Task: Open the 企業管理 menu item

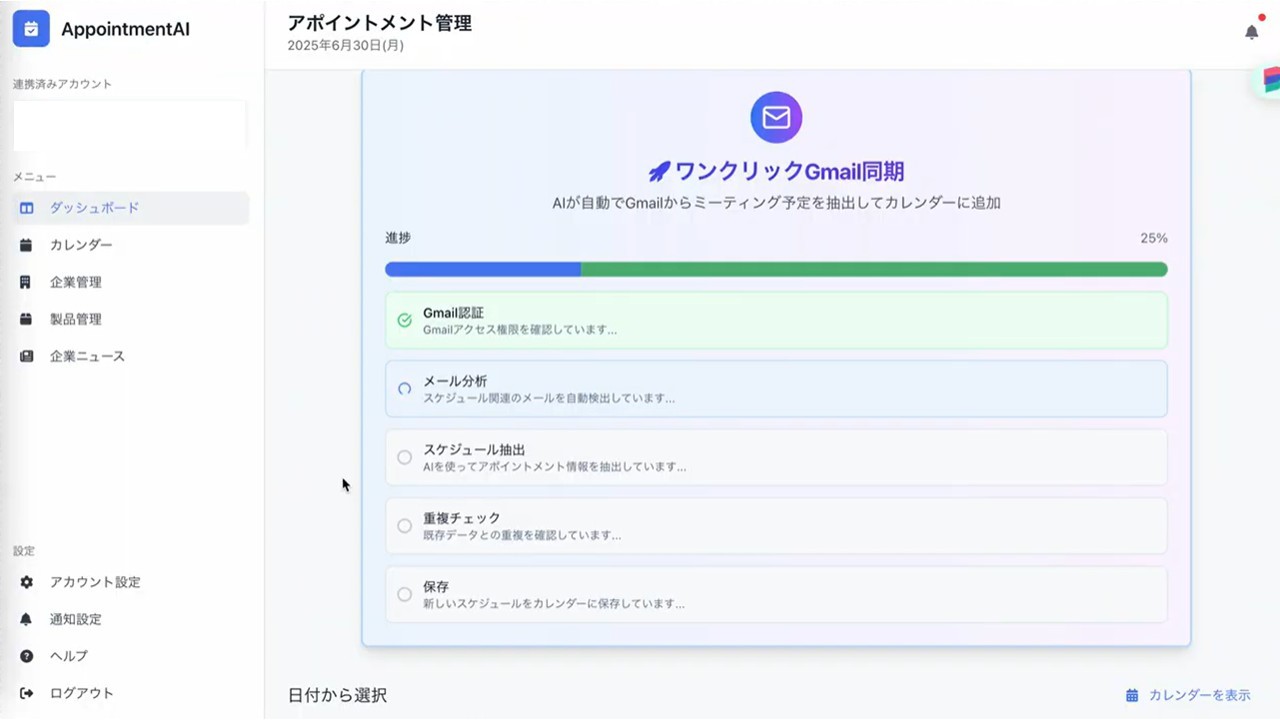Action: pos(131,282)
